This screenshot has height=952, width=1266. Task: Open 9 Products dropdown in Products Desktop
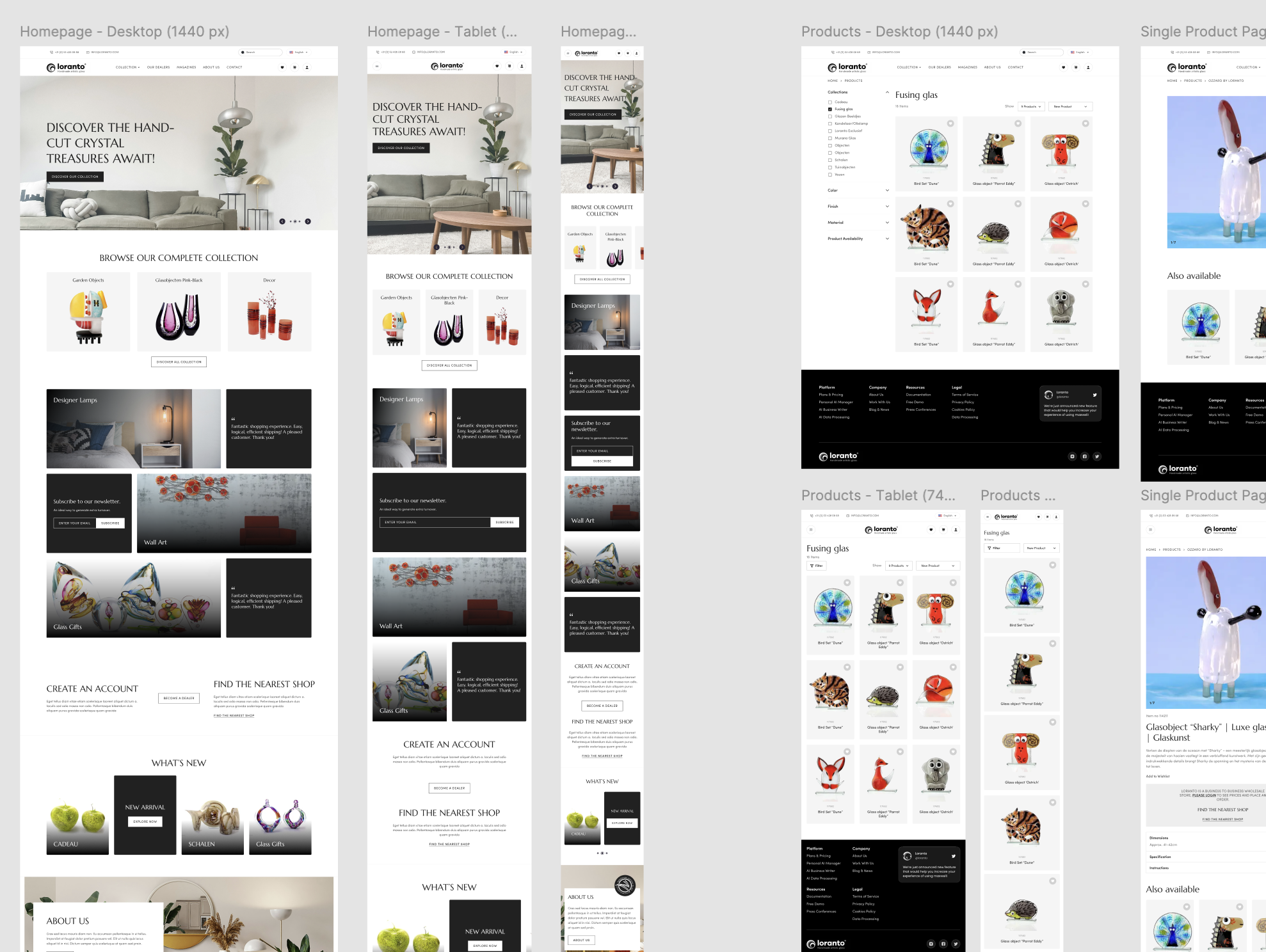[1032, 106]
